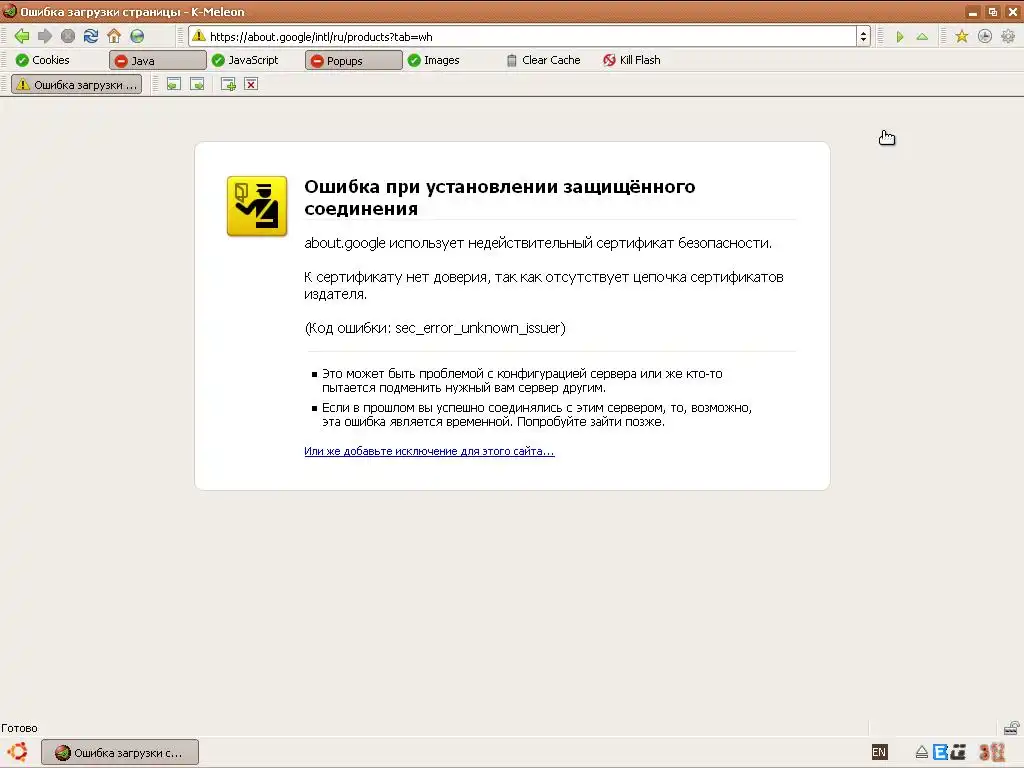The image size is (1024, 768).
Task: Toggle Cookies permission
Action: (x=42, y=60)
